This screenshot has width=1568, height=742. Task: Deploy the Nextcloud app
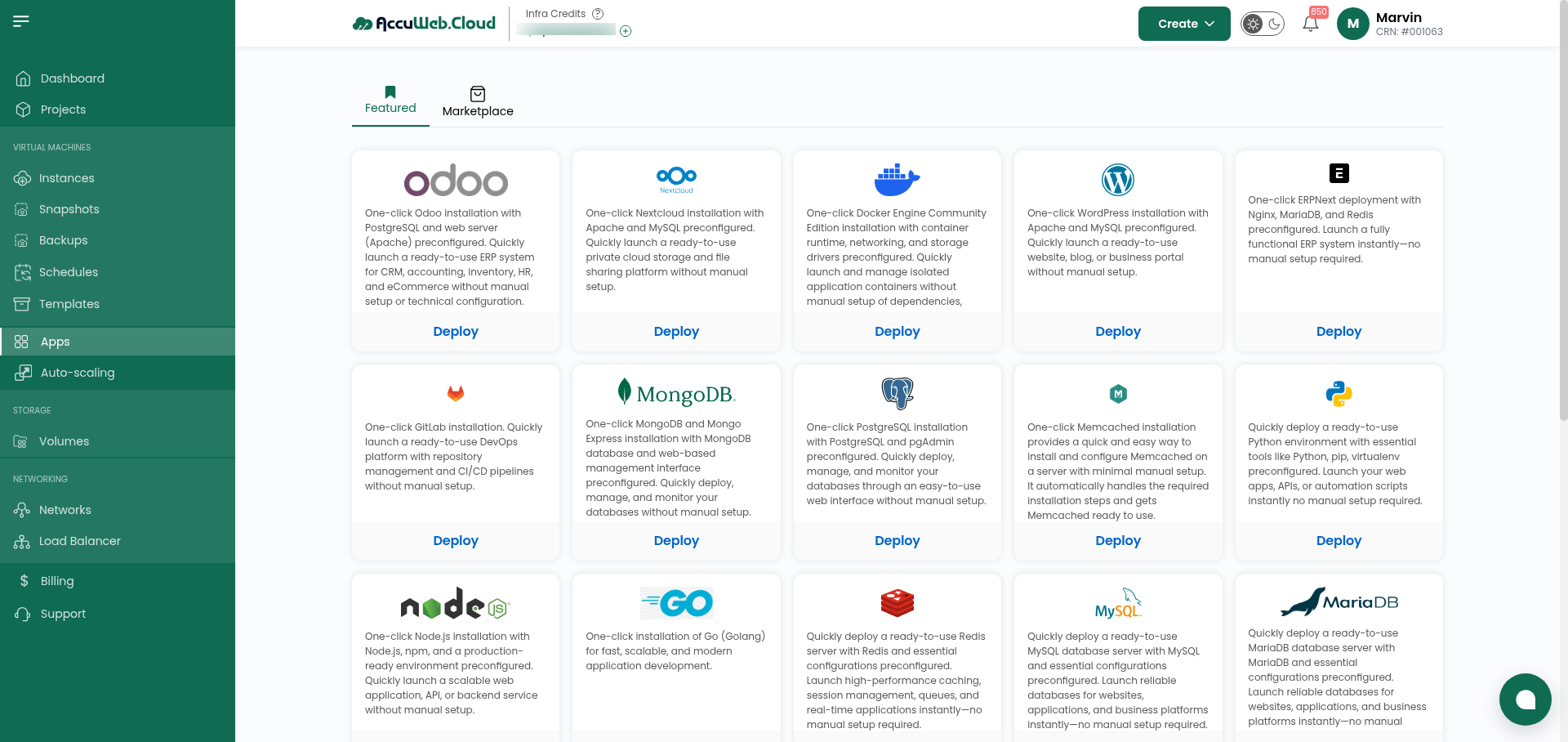click(x=676, y=332)
